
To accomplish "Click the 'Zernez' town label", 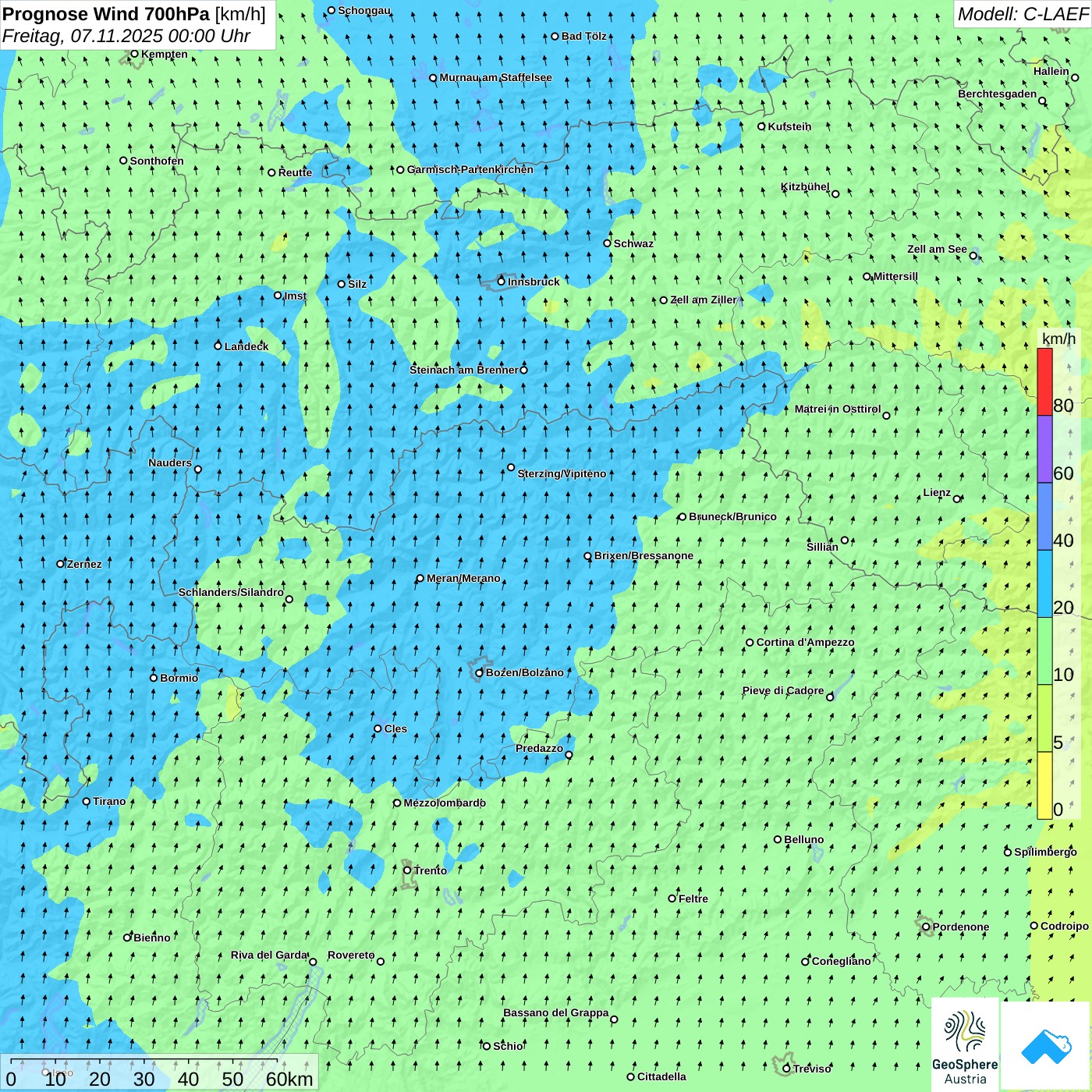I will [84, 564].
